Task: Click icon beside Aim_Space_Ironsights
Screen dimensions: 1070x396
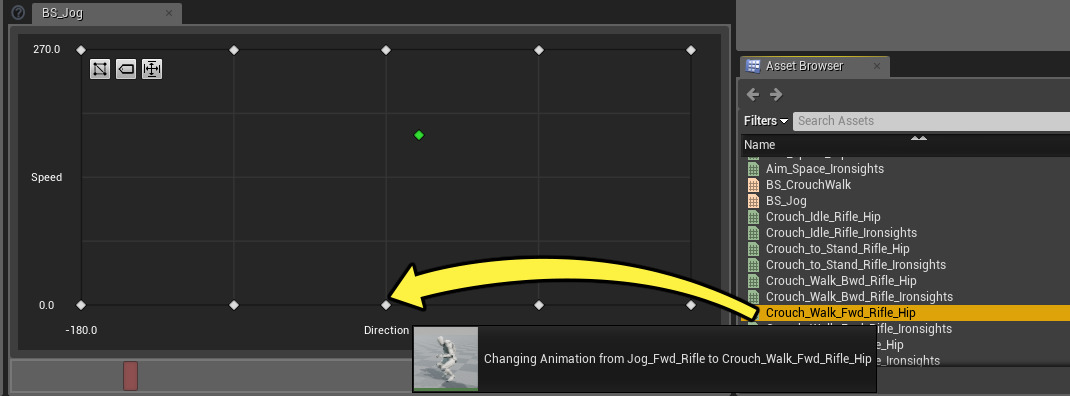Action: [753, 169]
